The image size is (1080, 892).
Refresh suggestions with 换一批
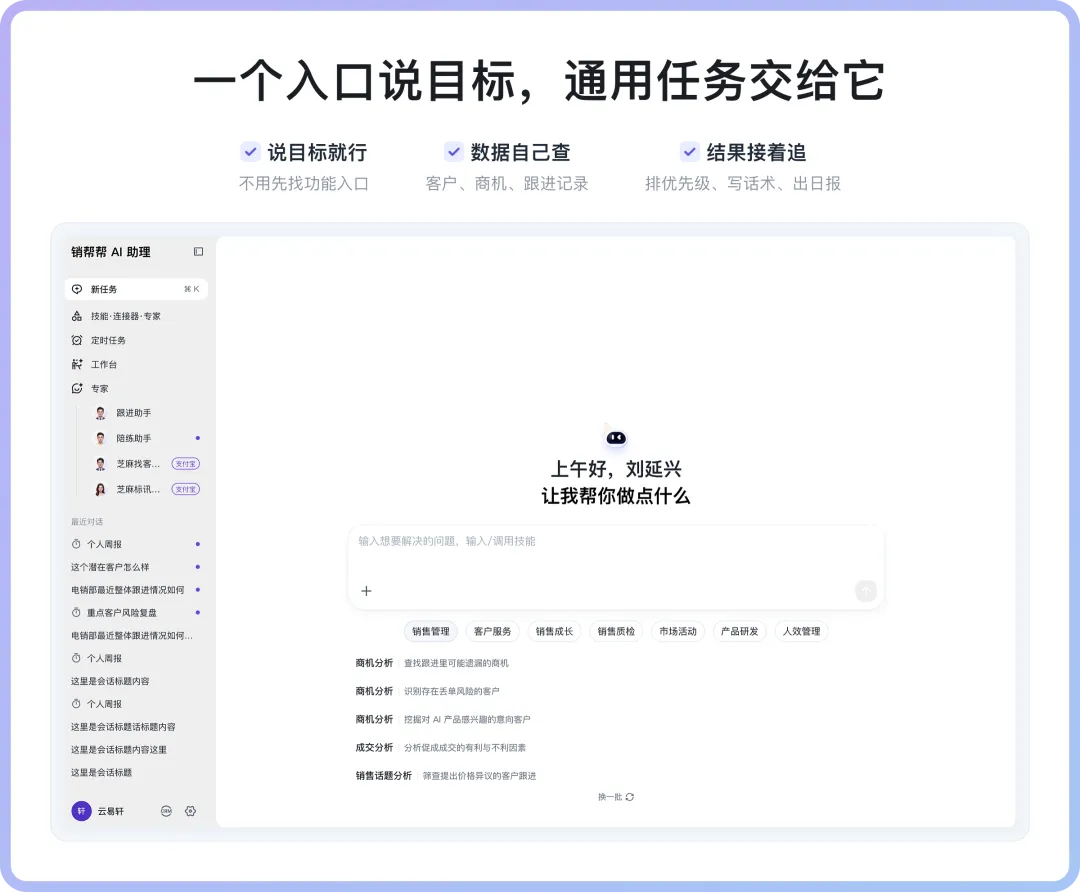pyautogui.click(x=616, y=797)
